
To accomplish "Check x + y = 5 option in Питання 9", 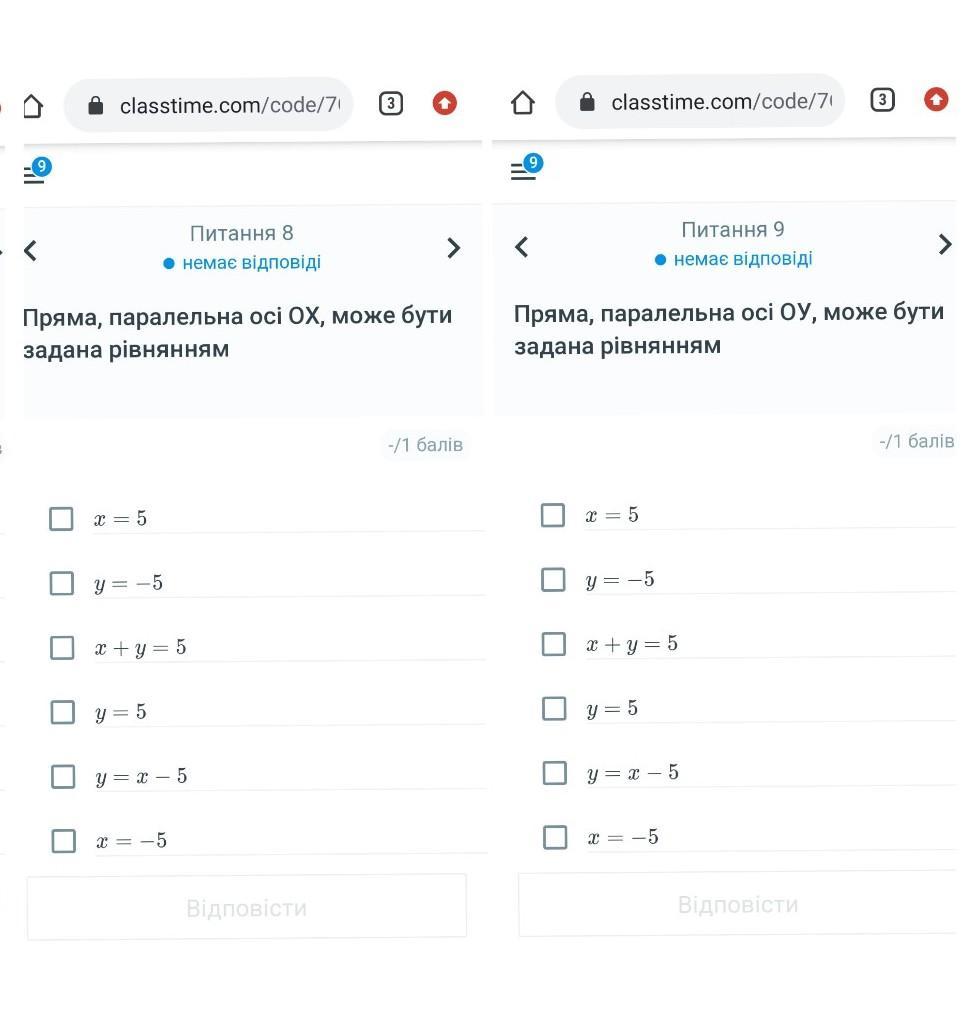I will click(554, 643).
